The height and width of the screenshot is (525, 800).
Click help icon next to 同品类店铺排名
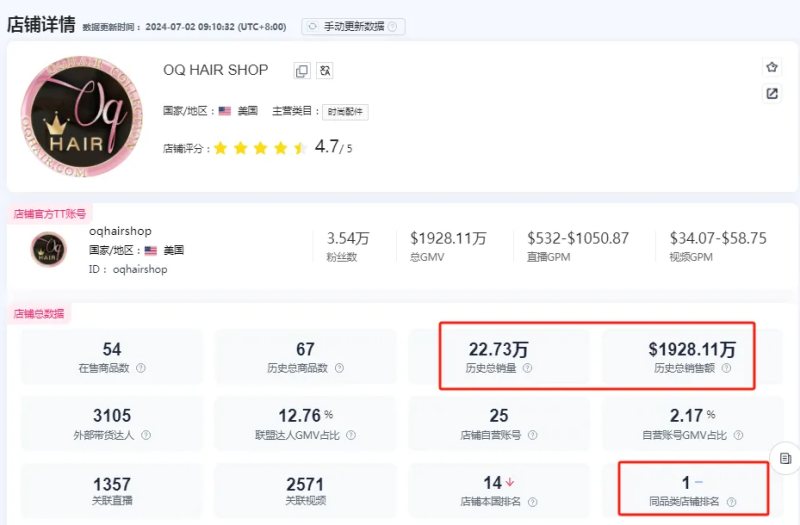[x=731, y=502]
